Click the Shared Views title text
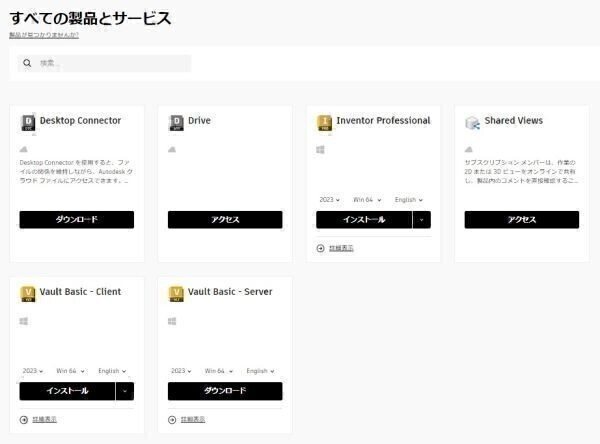This screenshot has width=600, height=444. [x=514, y=121]
